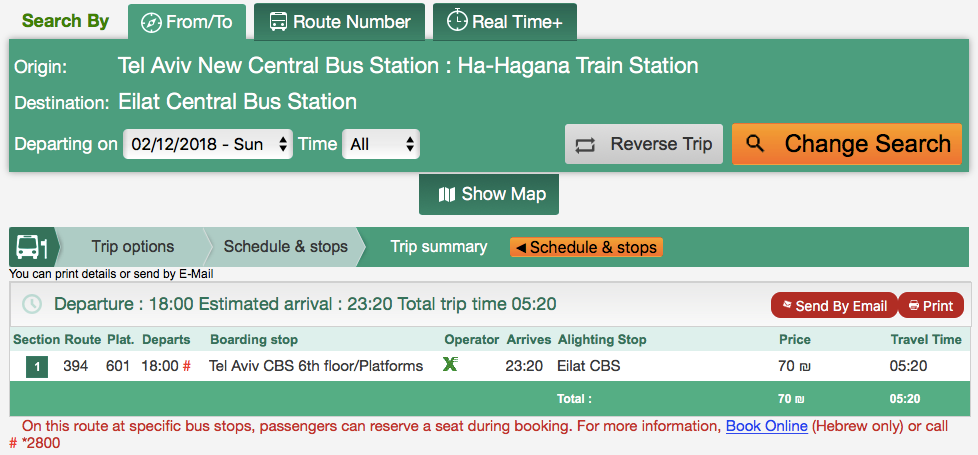Click the magnifier icon in Change Search

click(755, 144)
